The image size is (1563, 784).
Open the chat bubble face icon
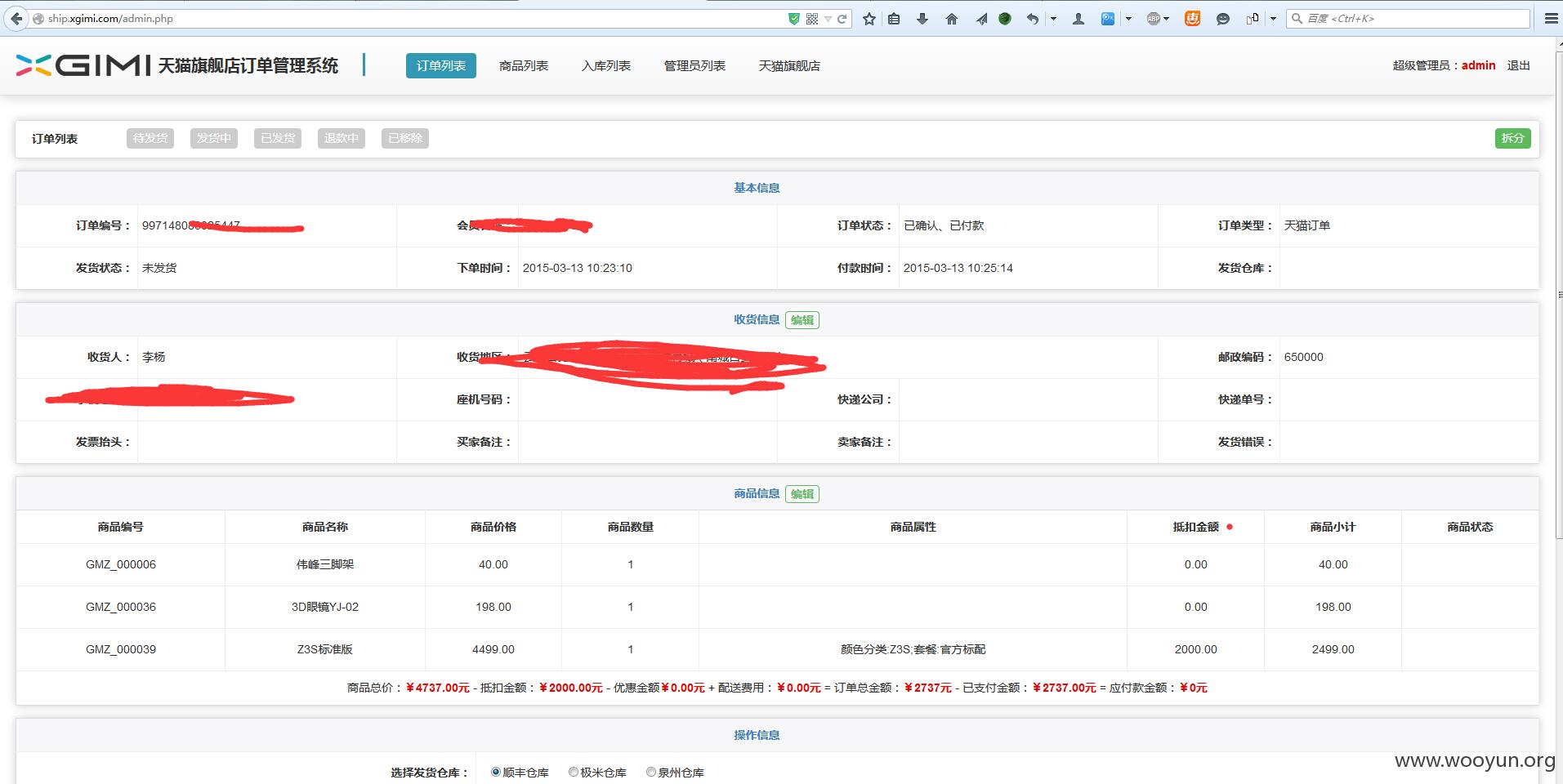[1223, 19]
